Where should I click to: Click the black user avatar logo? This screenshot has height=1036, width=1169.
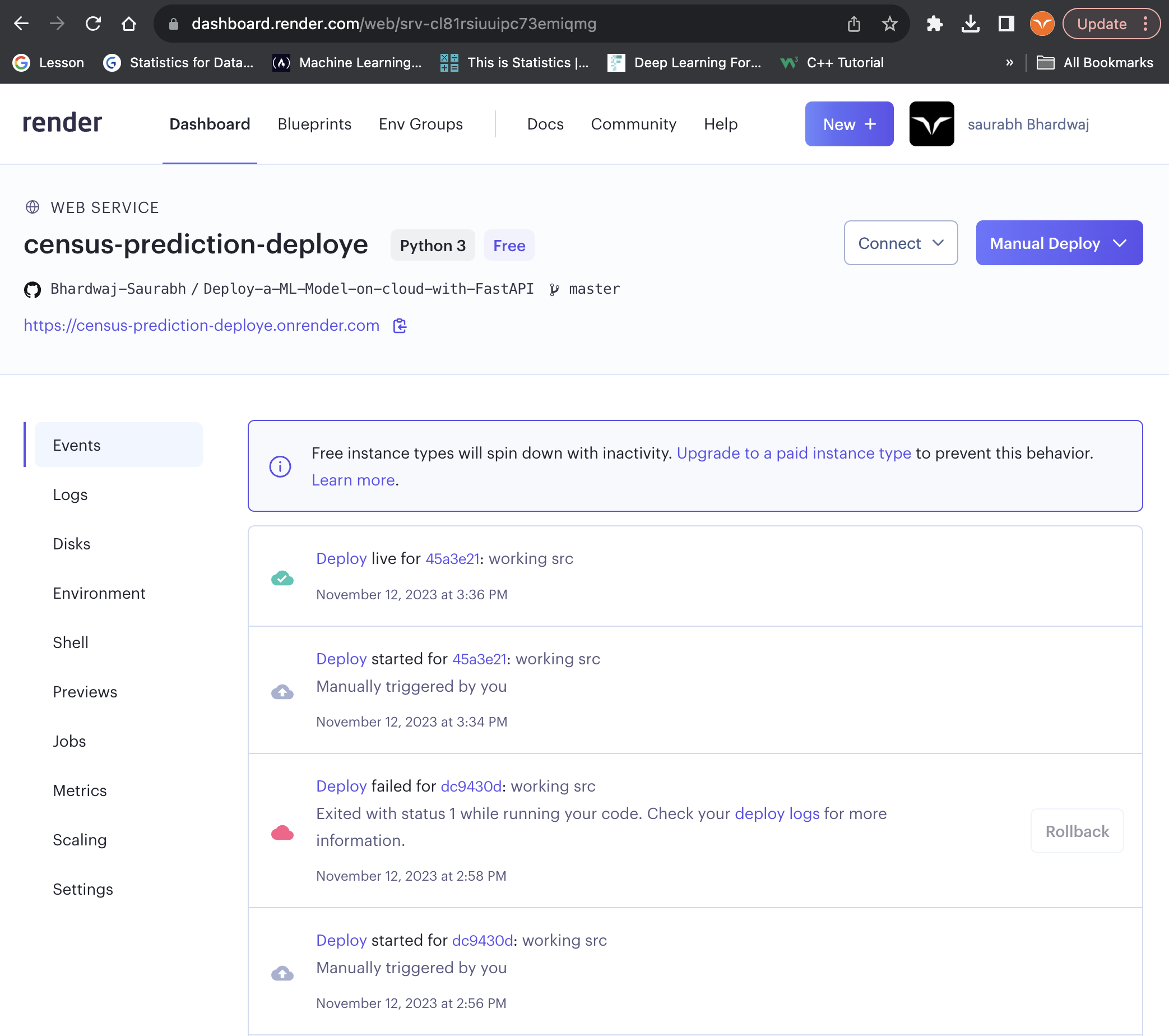point(931,123)
